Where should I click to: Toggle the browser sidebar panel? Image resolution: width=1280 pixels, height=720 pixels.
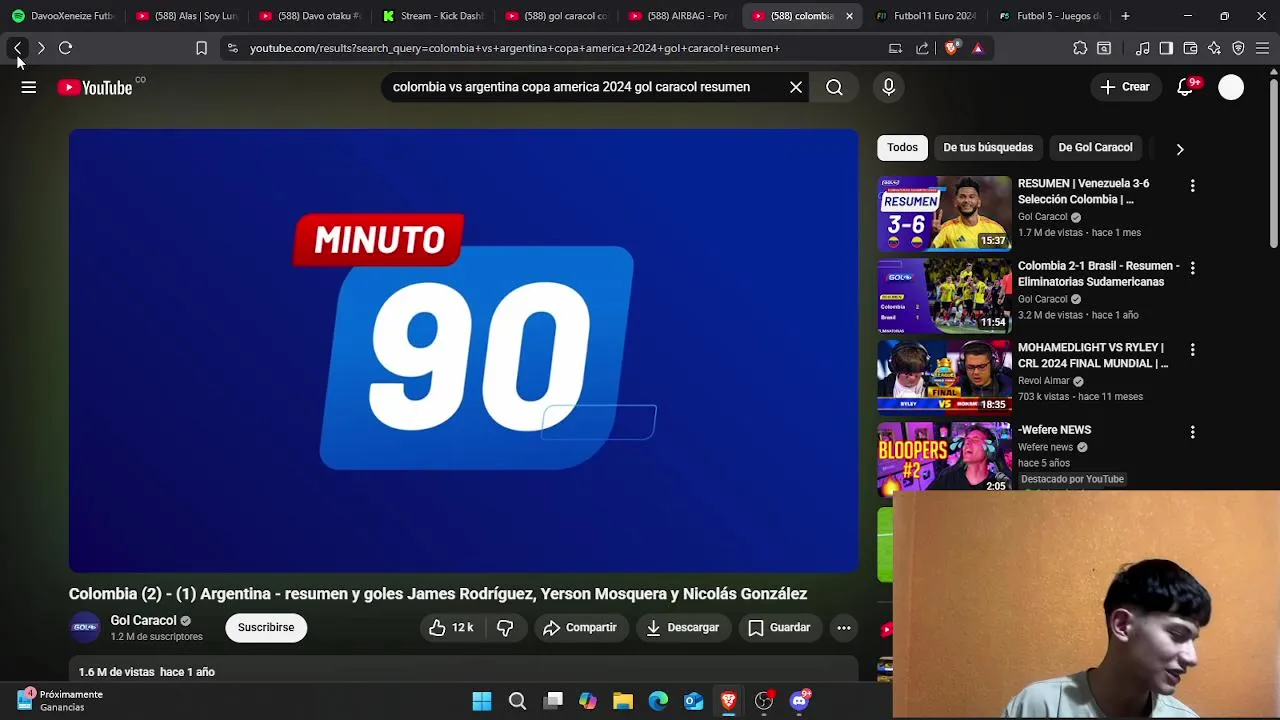tap(1166, 48)
